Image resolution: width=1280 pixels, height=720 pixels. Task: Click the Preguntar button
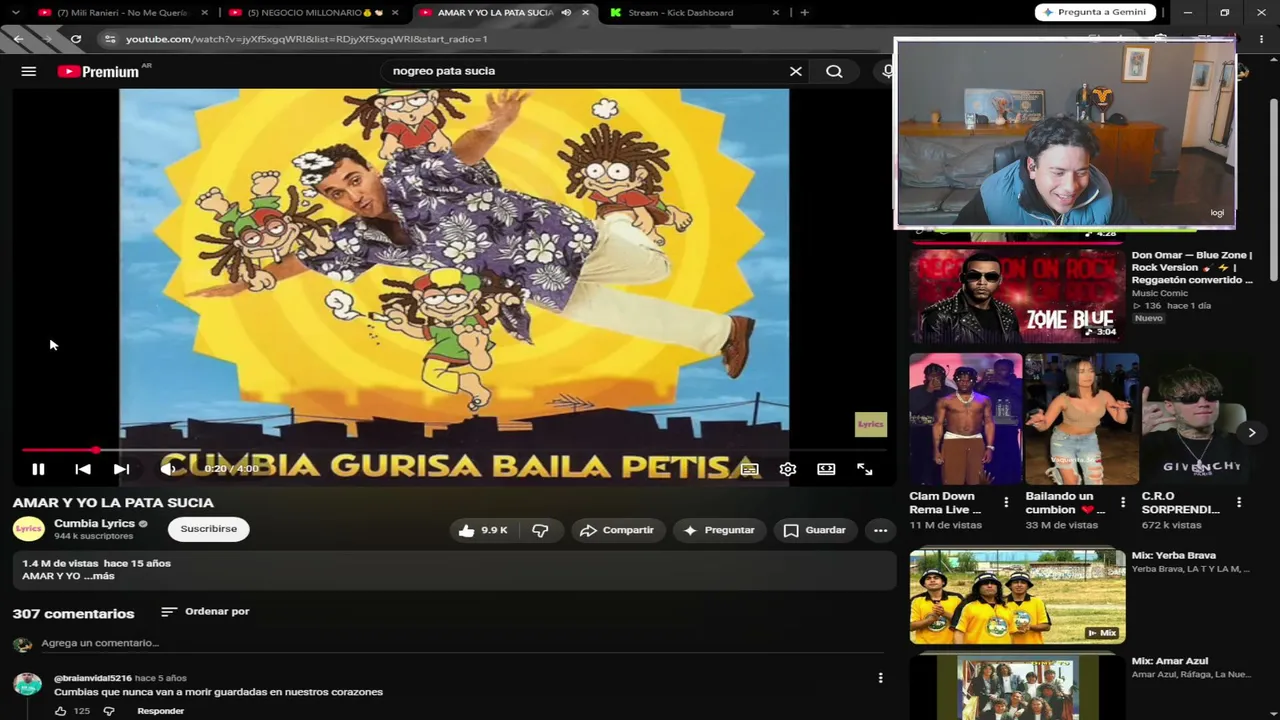(720, 530)
